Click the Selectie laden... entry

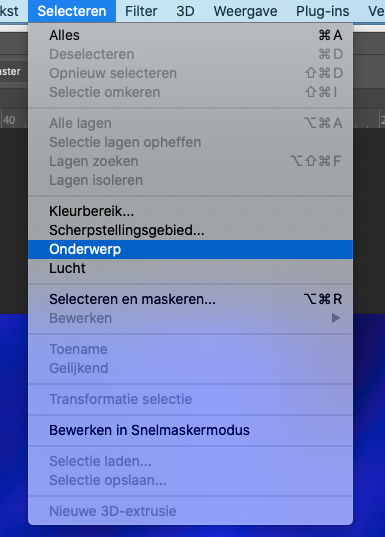click(190, 461)
